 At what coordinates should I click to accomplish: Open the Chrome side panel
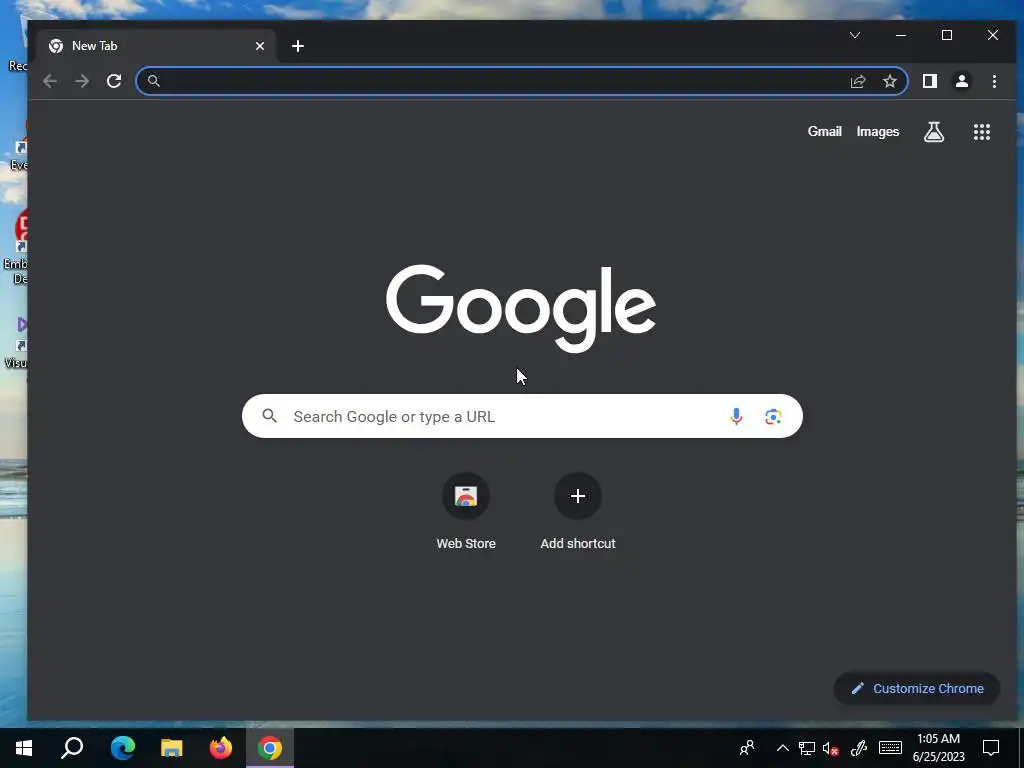[929, 81]
